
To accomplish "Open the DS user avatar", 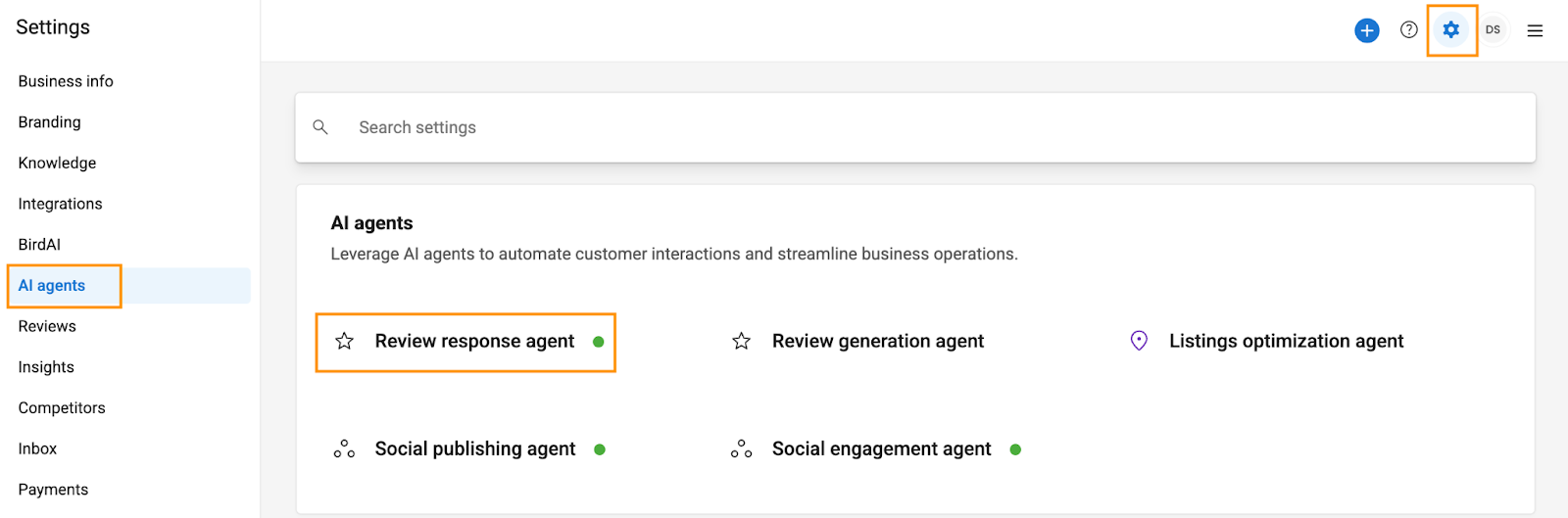I will [x=1493, y=29].
